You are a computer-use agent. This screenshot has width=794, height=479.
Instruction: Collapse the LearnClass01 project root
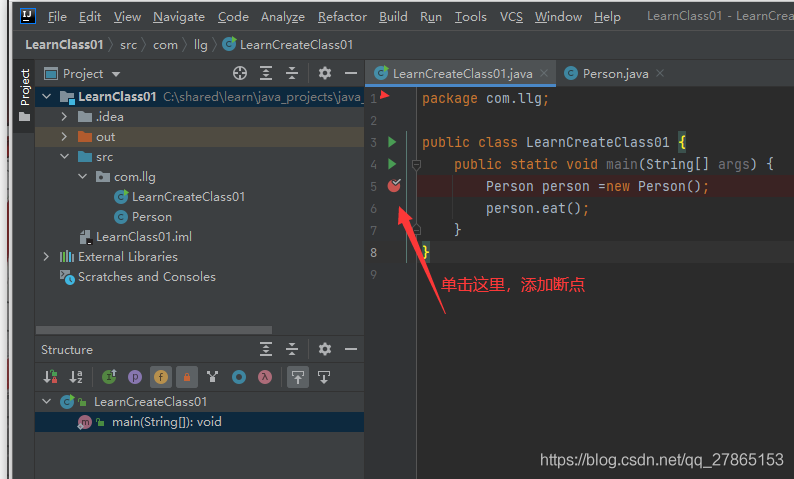point(47,96)
